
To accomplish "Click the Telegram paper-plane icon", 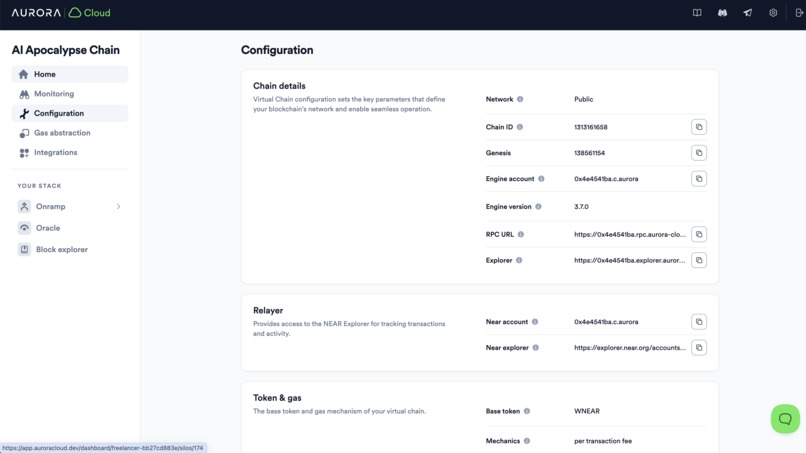I will 747,13.
